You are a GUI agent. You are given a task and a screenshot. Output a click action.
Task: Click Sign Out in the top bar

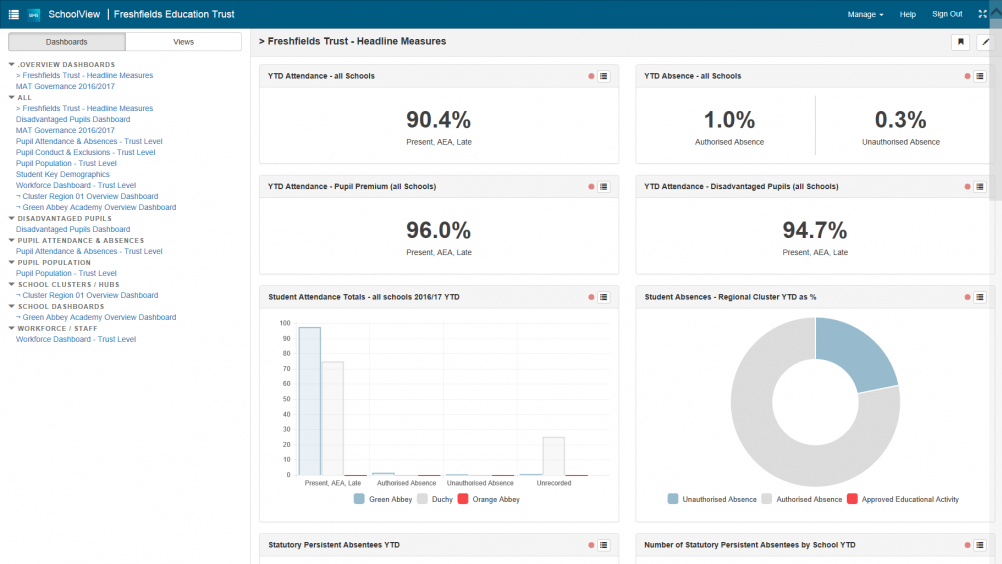click(x=946, y=14)
